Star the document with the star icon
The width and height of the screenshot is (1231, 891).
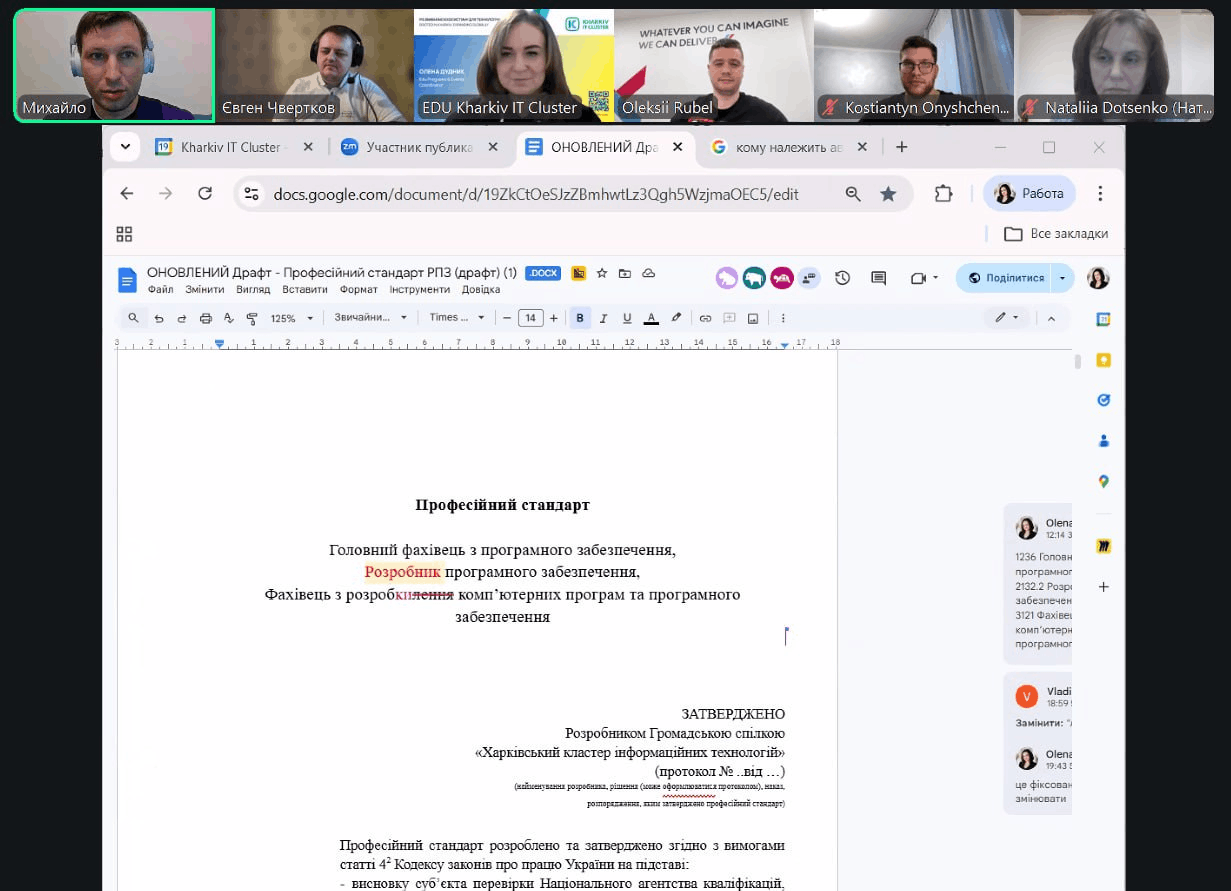pyautogui.click(x=602, y=273)
